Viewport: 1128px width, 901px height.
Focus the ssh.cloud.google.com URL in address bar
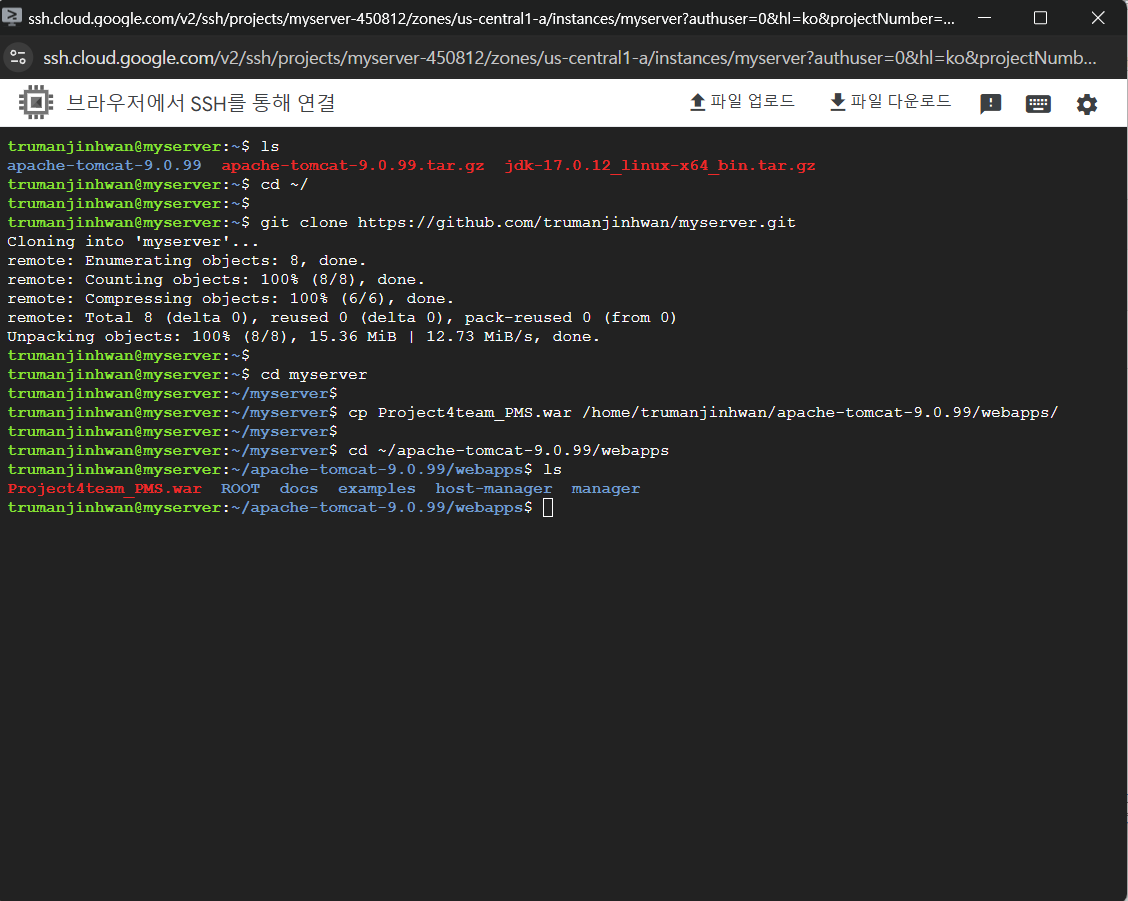coord(570,57)
